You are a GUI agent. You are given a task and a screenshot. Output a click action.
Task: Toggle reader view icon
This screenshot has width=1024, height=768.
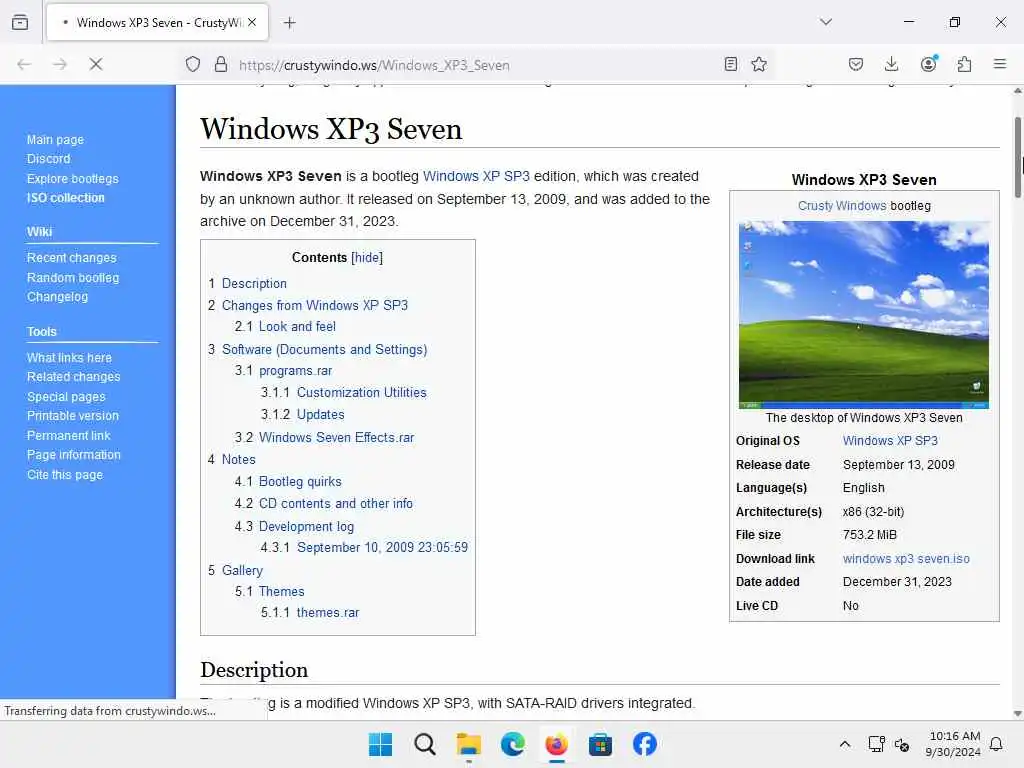(x=731, y=64)
